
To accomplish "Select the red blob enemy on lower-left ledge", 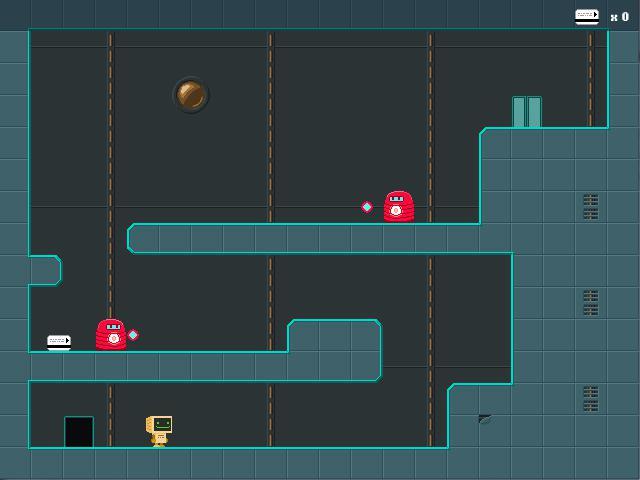I will pyautogui.click(x=111, y=335).
